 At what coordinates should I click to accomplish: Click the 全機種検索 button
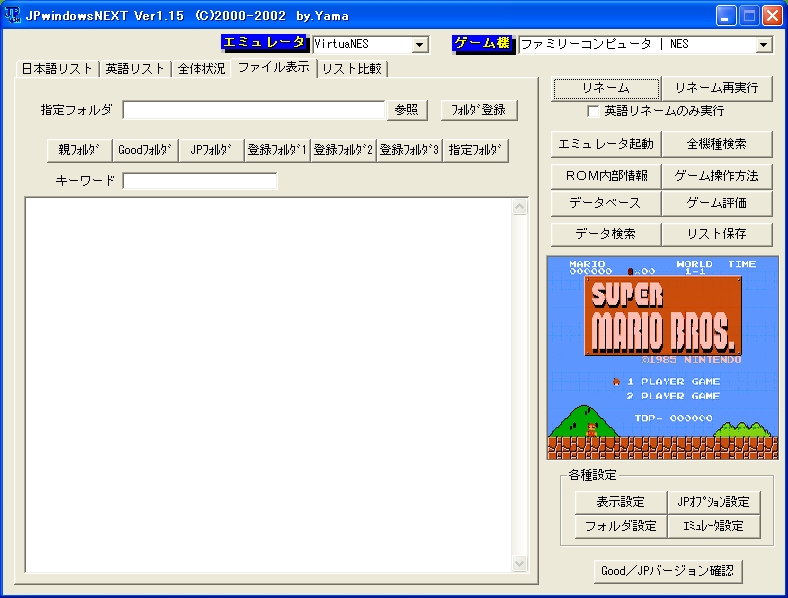tap(717, 144)
